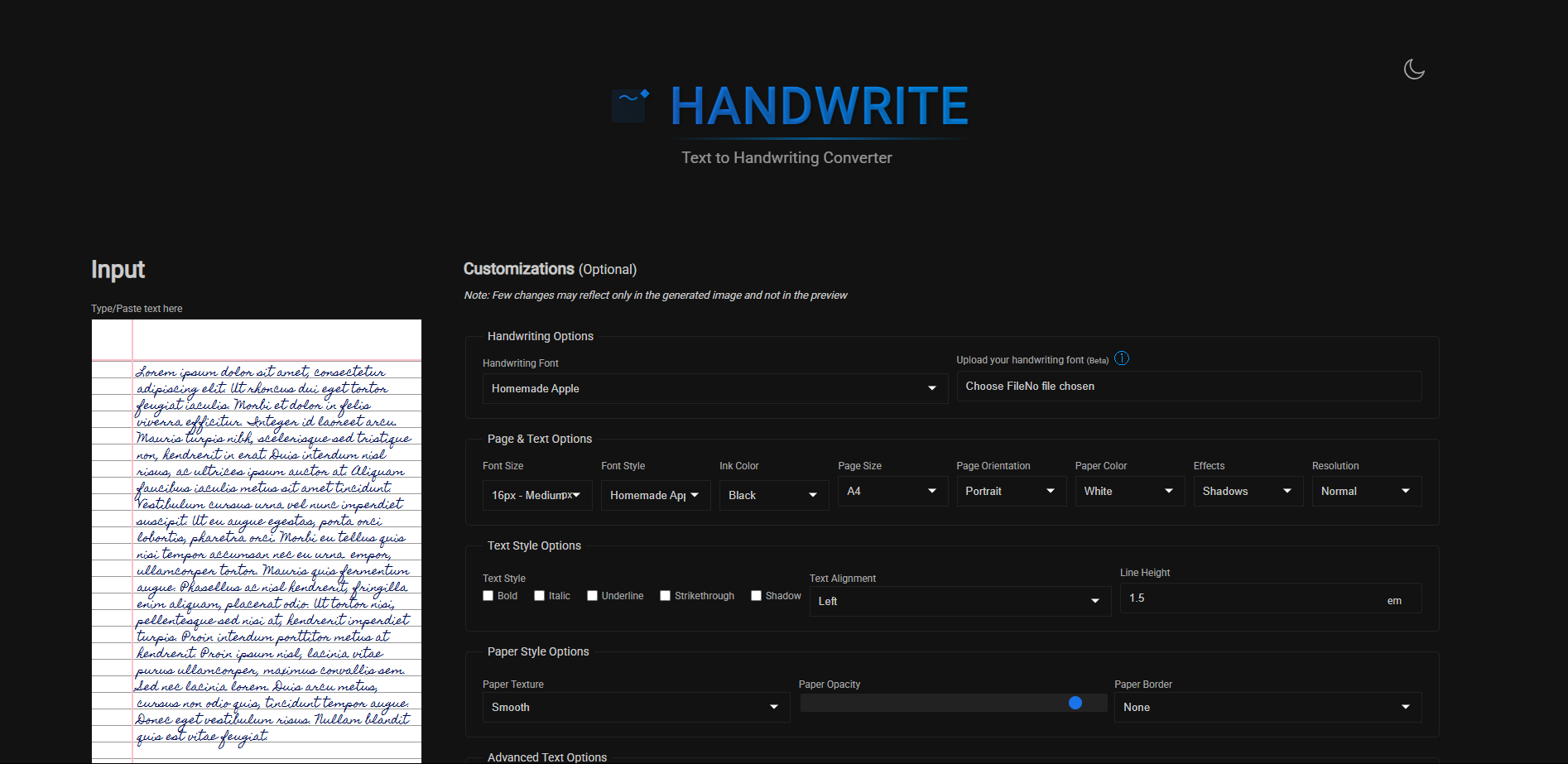Click the Handwriting Options section label
The height and width of the screenshot is (764, 1568).
coord(541,336)
